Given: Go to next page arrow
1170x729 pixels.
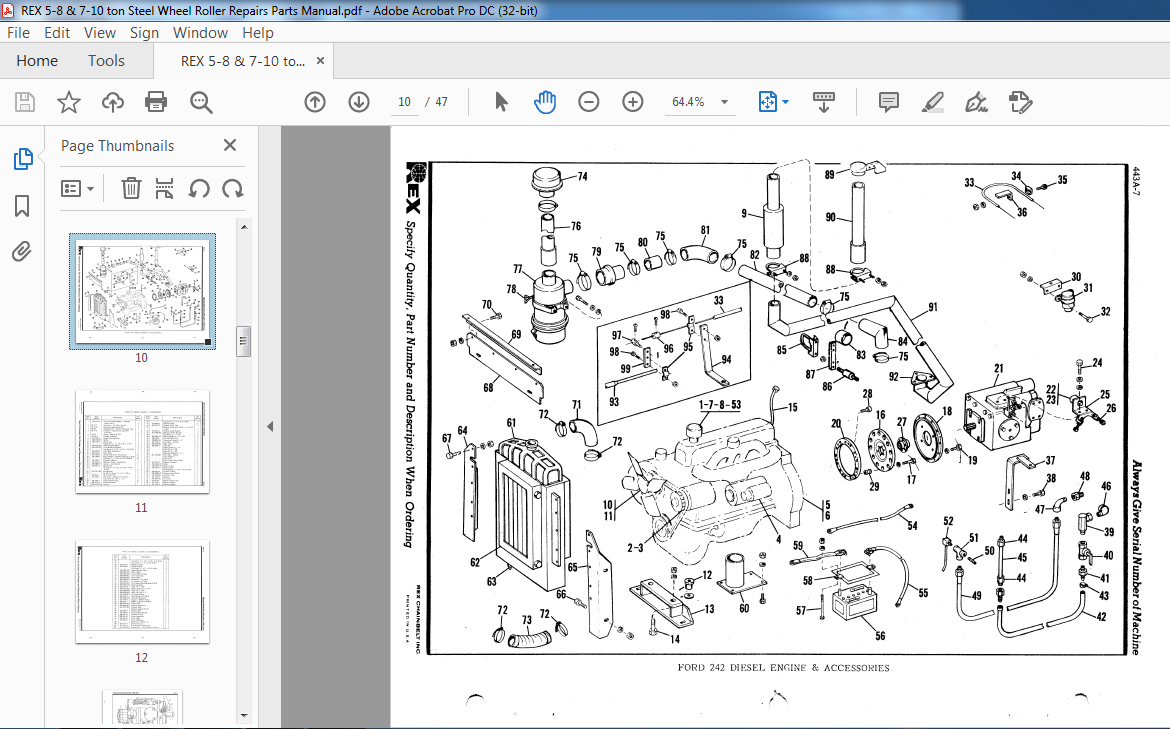Looking at the screenshot, I should click(x=359, y=101).
